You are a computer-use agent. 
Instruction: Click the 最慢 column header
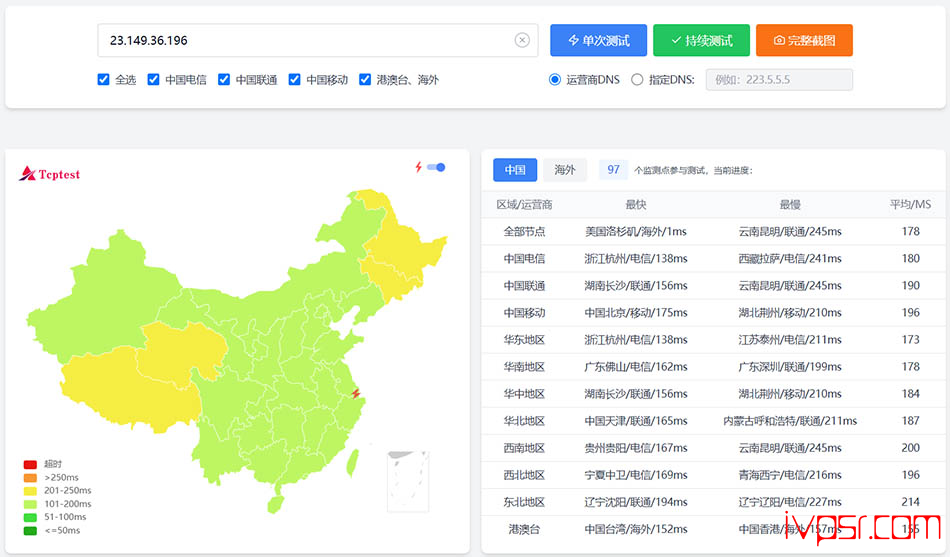click(x=790, y=205)
